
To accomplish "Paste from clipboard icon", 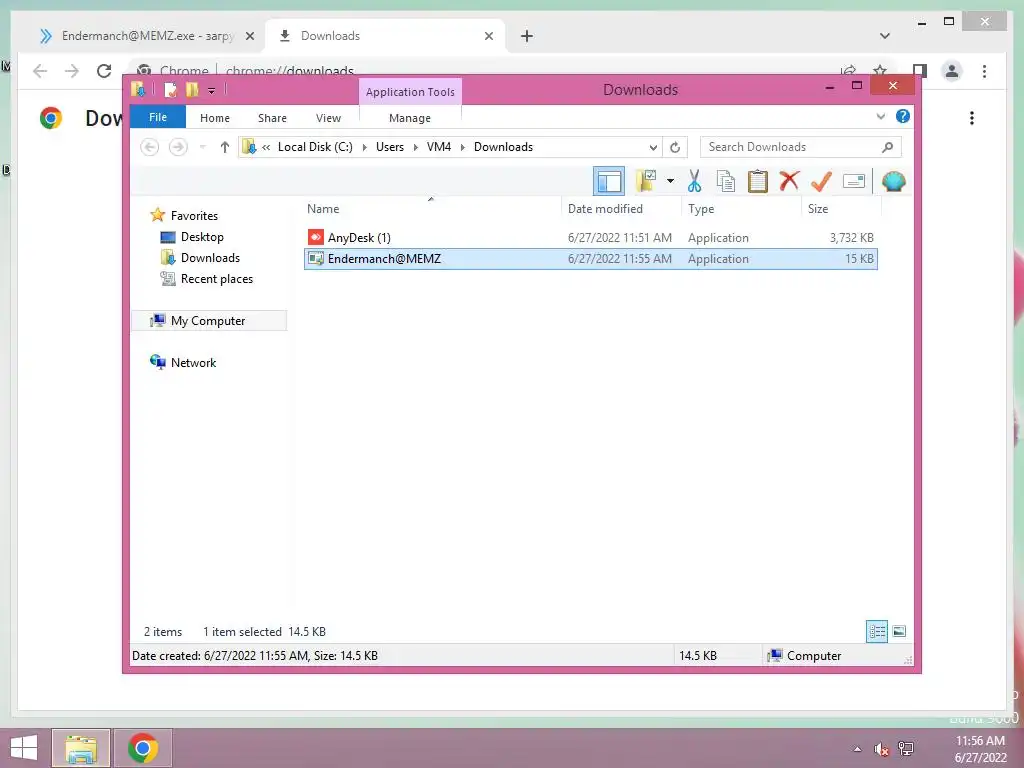I will click(x=758, y=182).
